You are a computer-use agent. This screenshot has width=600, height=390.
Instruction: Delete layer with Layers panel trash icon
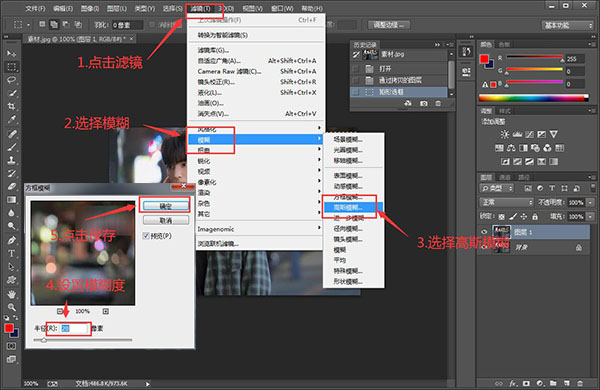[580, 383]
